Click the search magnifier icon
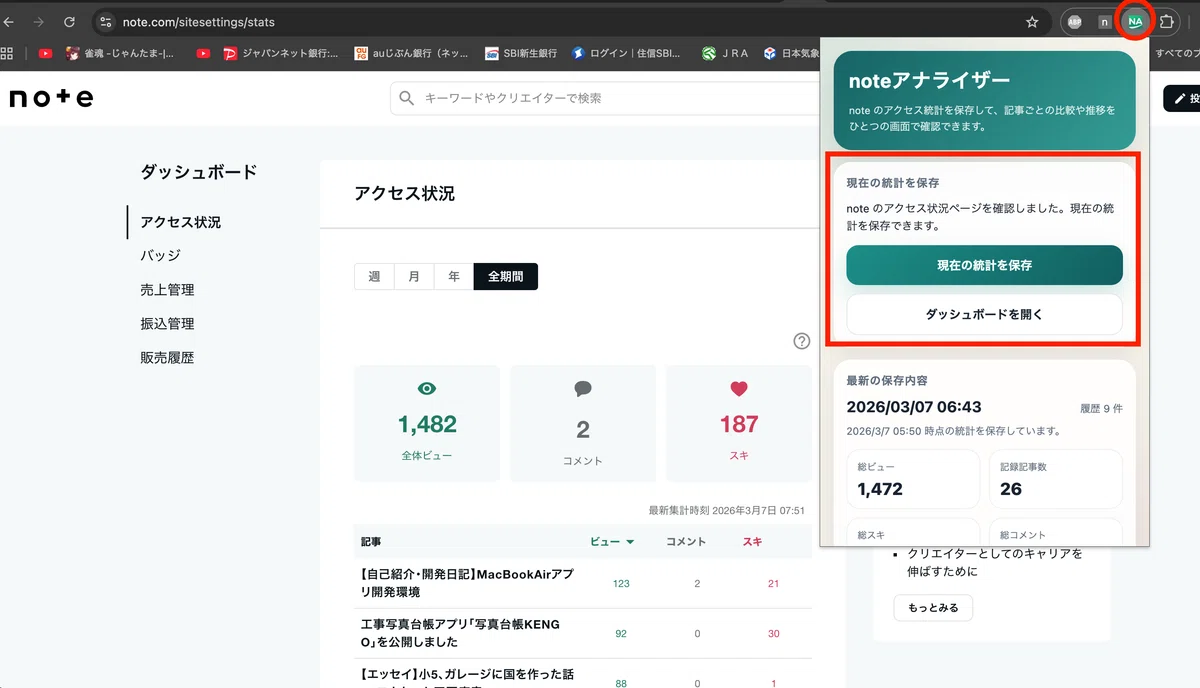Image resolution: width=1200 pixels, height=688 pixels. point(406,98)
